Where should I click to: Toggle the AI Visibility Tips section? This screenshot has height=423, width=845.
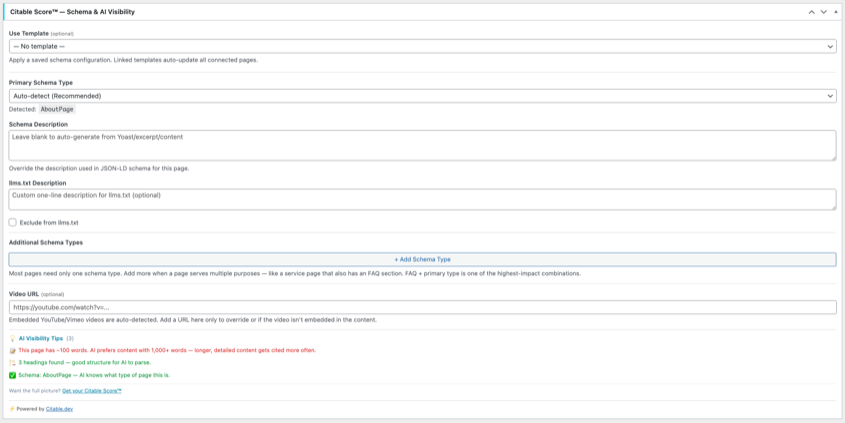click(41, 338)
